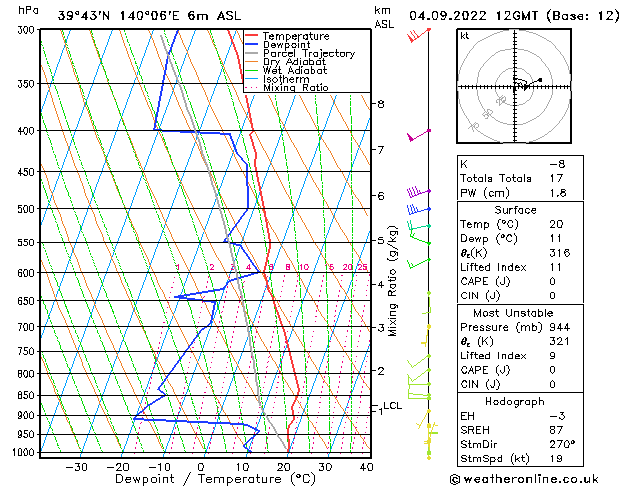Image resolution: width=629 pixels, height=486 pixels.
Task: Click the blue Dewpoint legend line sample
Action: coord(252,44)
